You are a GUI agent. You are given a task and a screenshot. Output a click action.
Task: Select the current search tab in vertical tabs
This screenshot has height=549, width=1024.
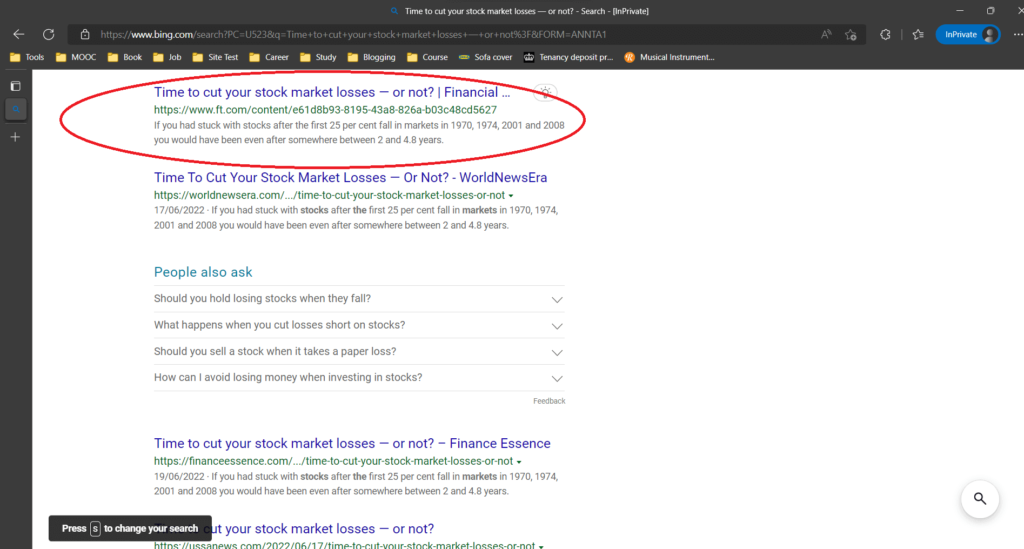[x=16, y=110]
